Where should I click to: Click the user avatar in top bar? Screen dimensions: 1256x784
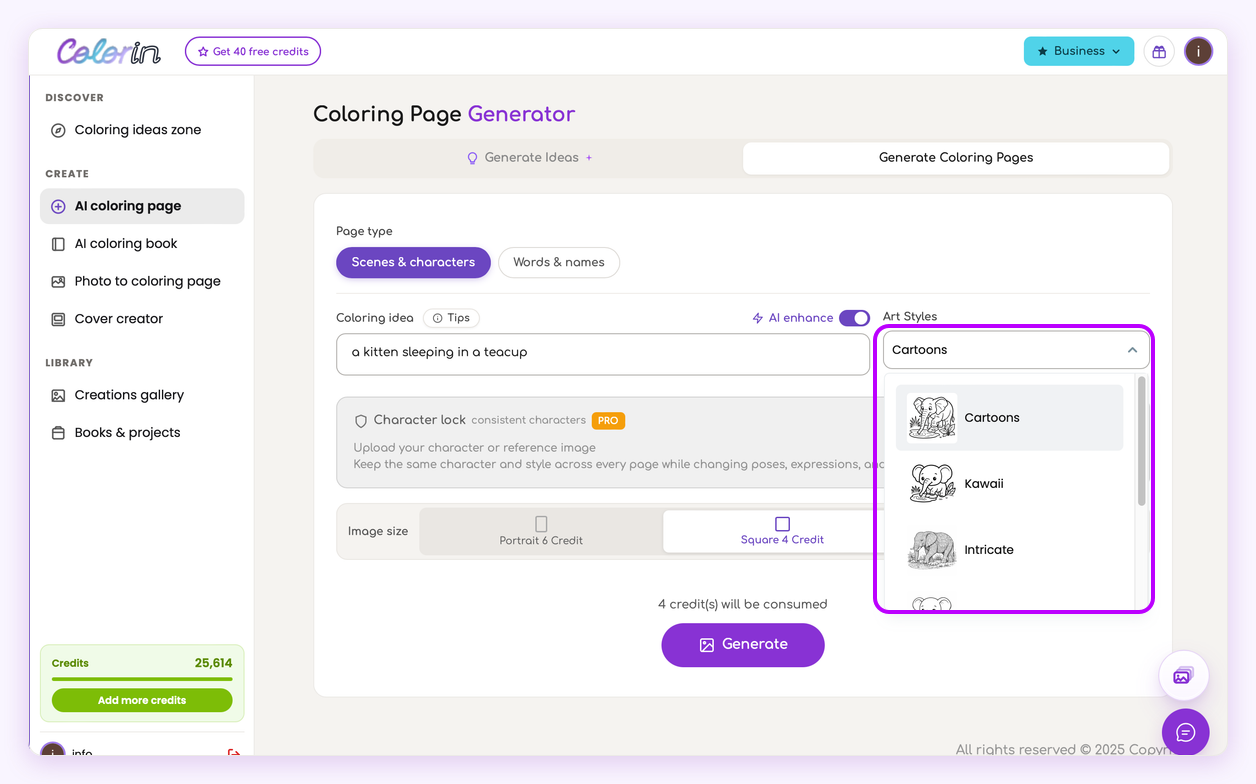click(x=1198, y=51)
